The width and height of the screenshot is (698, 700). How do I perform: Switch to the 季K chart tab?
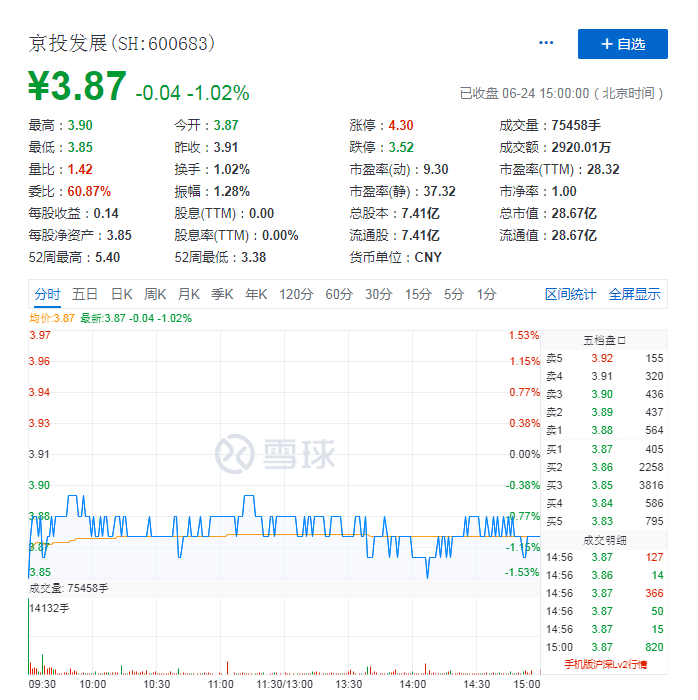(x=222, y=294)
